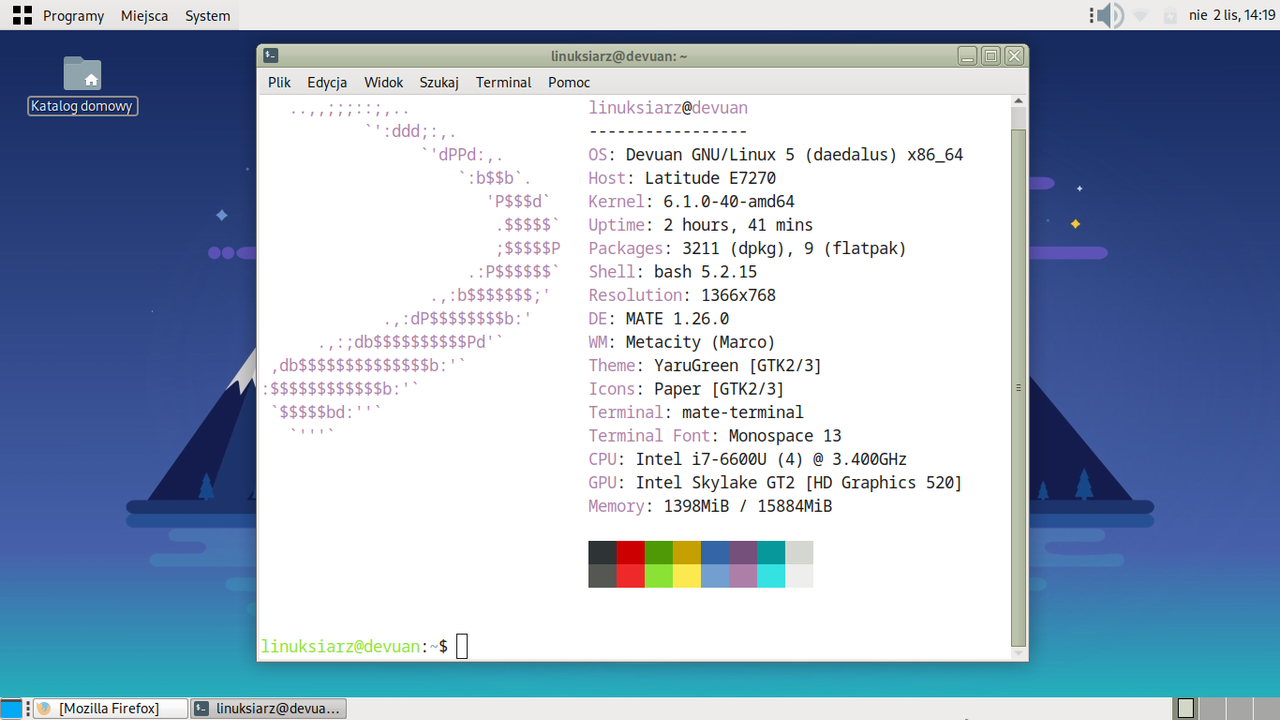Click the 'Terminal Font: Monospace 13' line
This screenshot has height=720, width=1280.
click(715, 435)
